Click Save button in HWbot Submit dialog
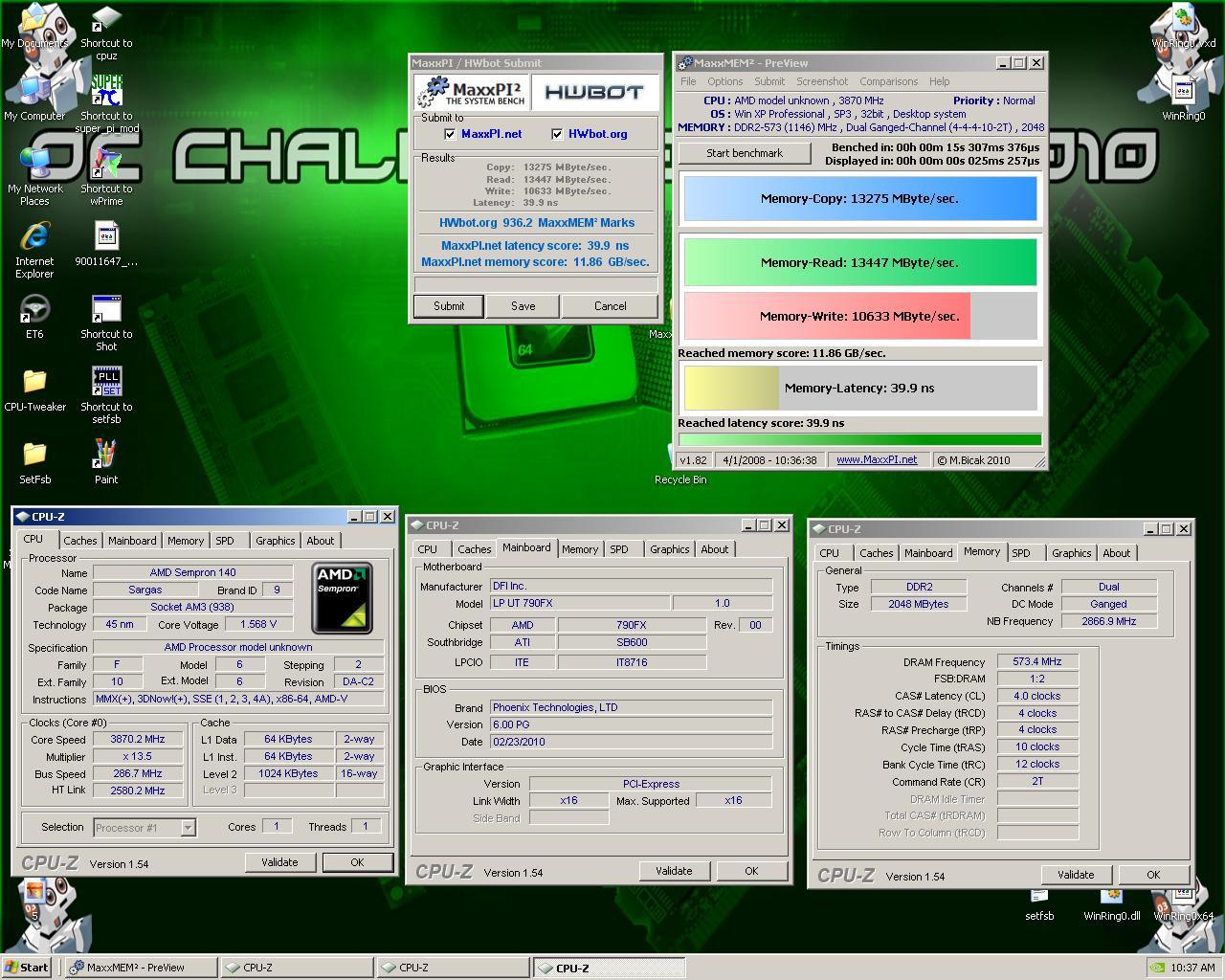This screenshot has width=1225, height=980. 523,306
